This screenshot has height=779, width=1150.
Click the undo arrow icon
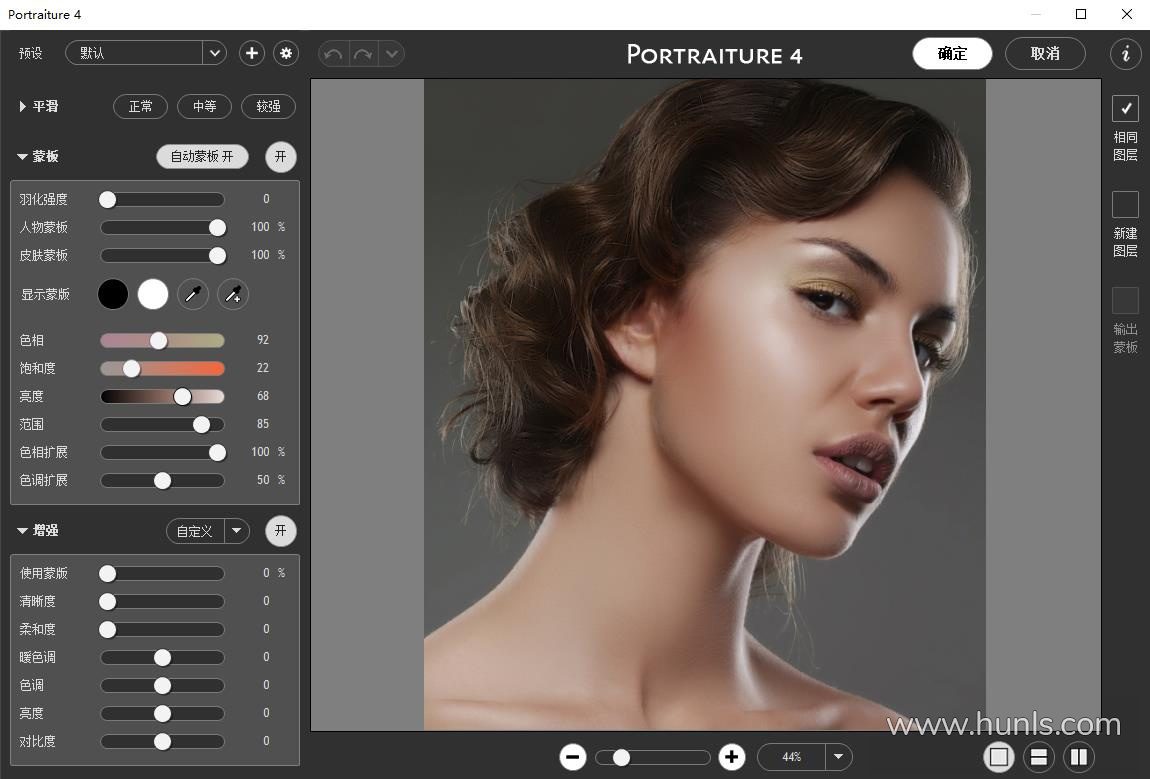coord(333,54)
